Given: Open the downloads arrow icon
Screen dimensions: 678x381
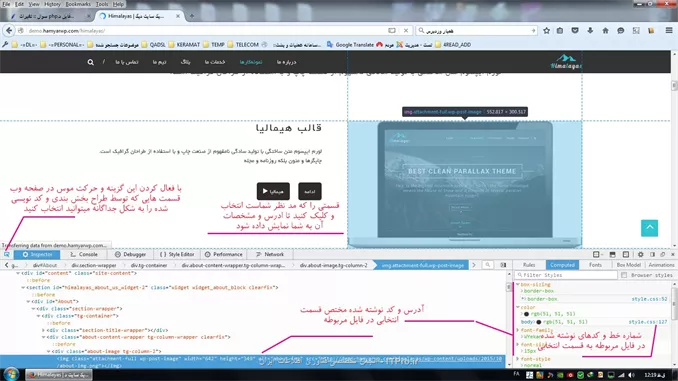Looking at the screenshot, I should click(x=590, y=31).
